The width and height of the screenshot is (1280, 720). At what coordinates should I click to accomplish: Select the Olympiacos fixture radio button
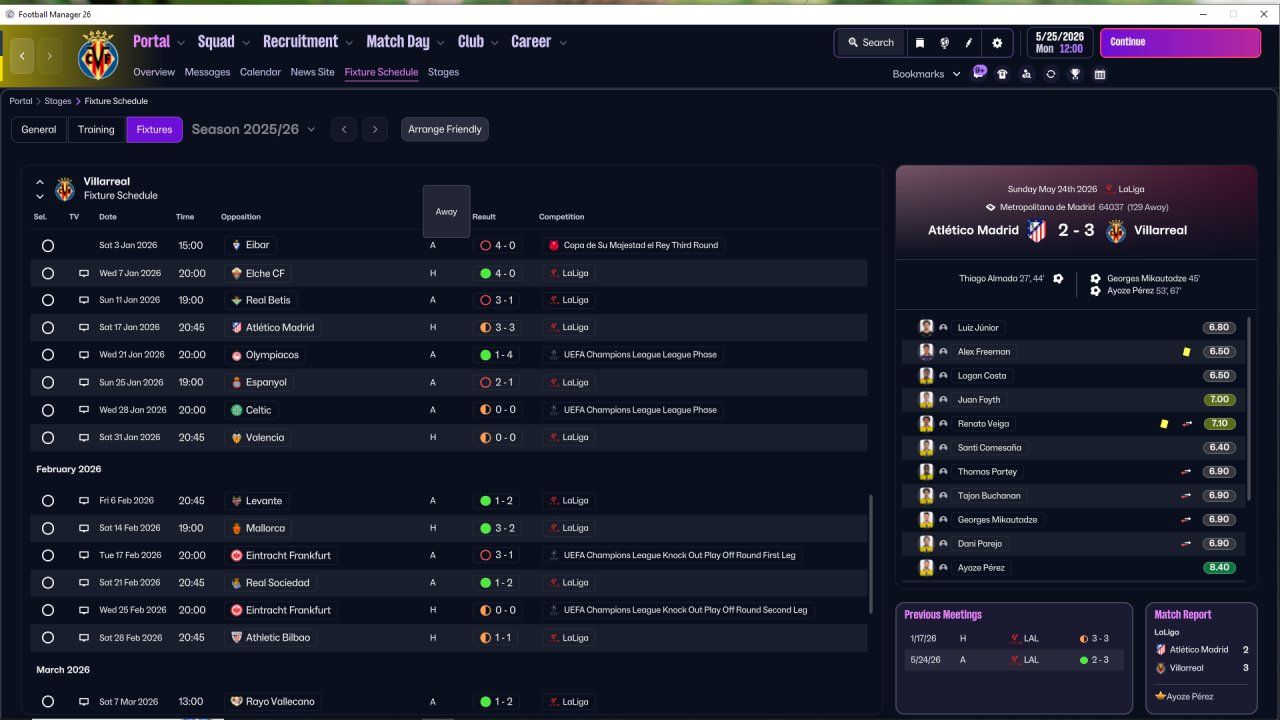coord(48,355)
